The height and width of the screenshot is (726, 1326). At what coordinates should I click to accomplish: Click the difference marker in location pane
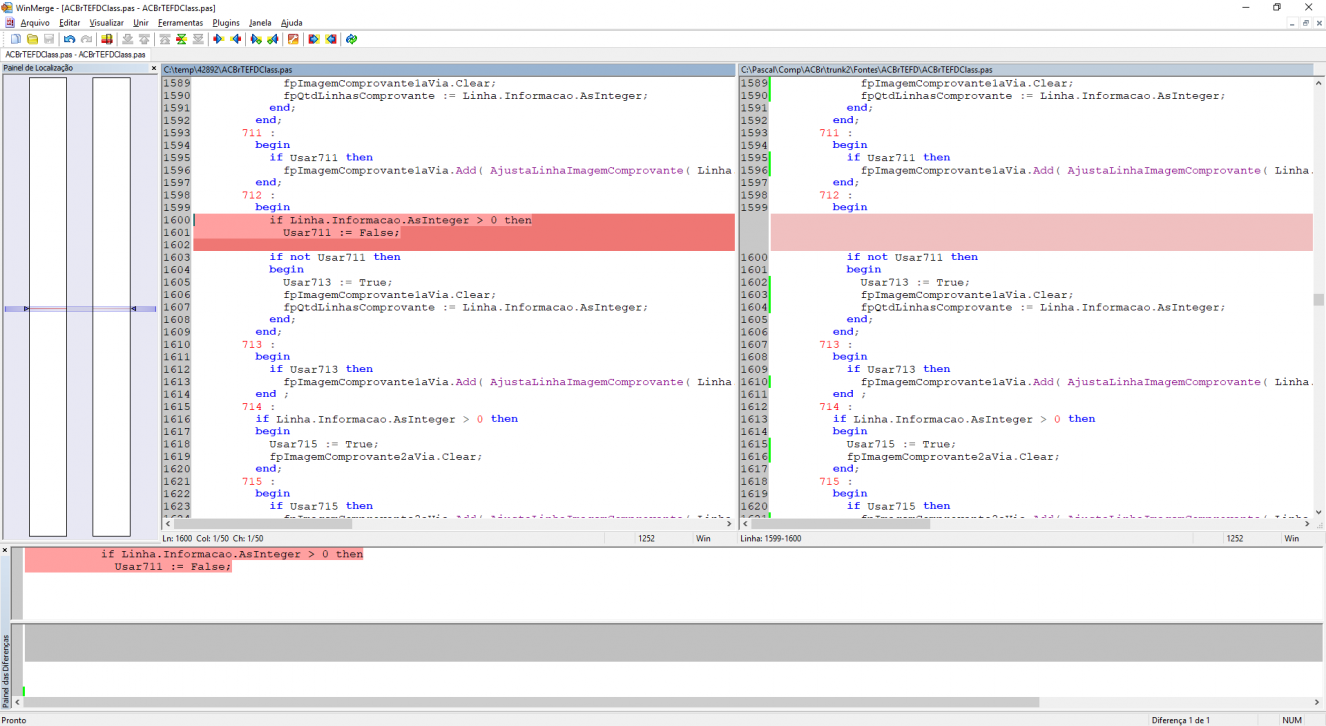point(80,308)
